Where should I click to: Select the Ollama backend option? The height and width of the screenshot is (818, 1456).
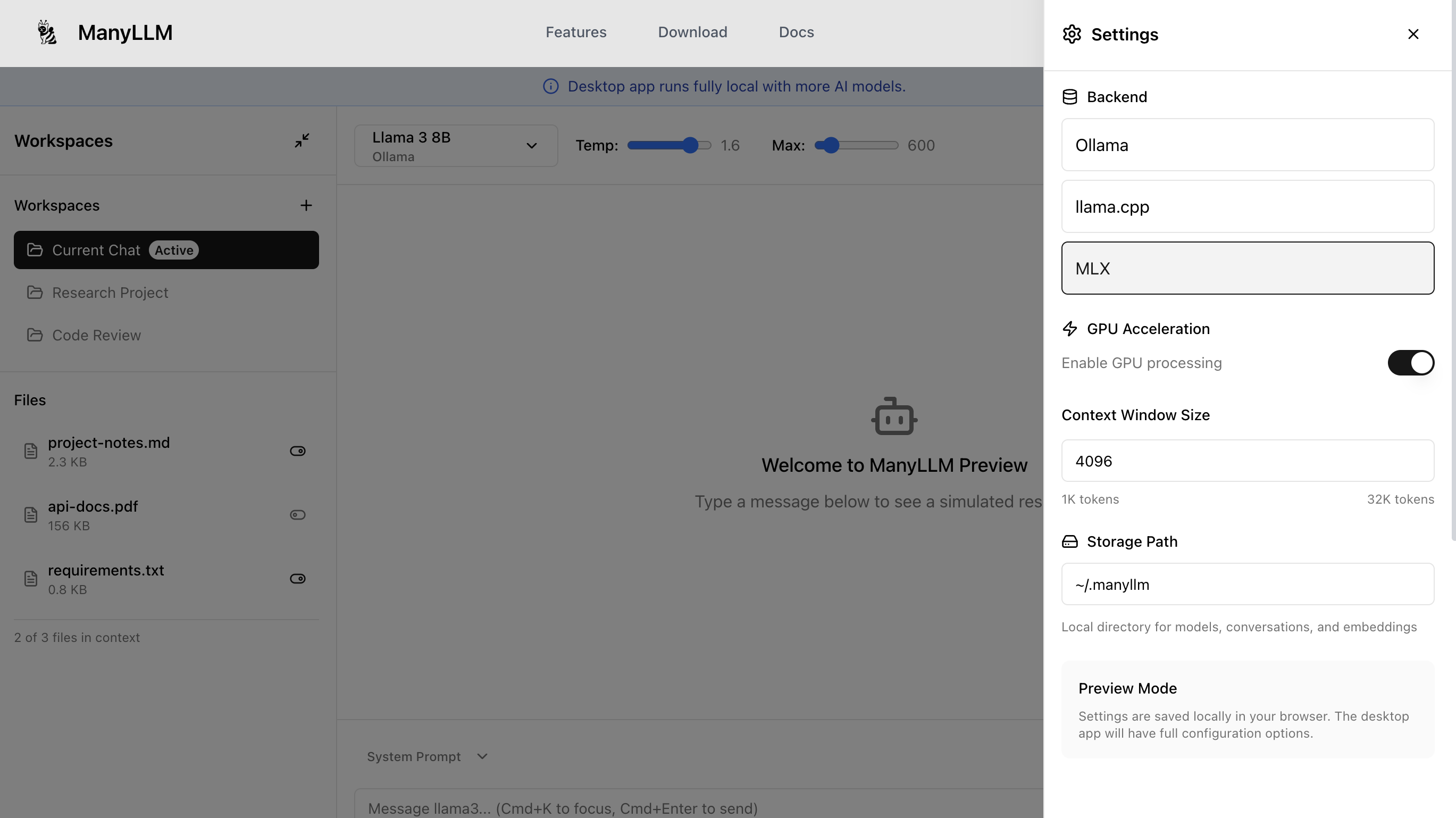point(1247,145)
